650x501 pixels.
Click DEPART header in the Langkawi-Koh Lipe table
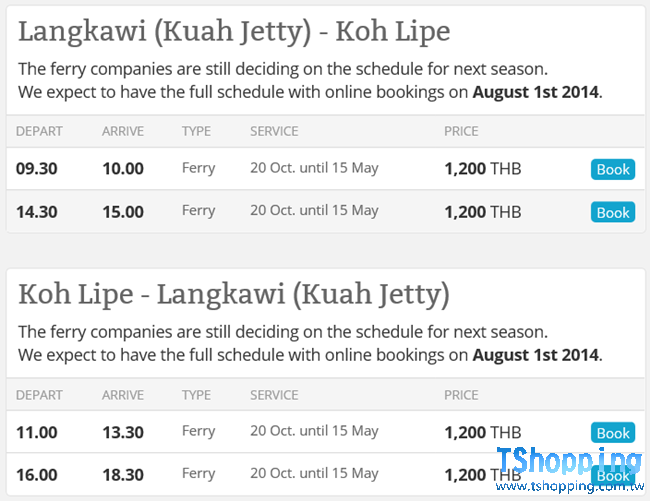pos(39,131)
